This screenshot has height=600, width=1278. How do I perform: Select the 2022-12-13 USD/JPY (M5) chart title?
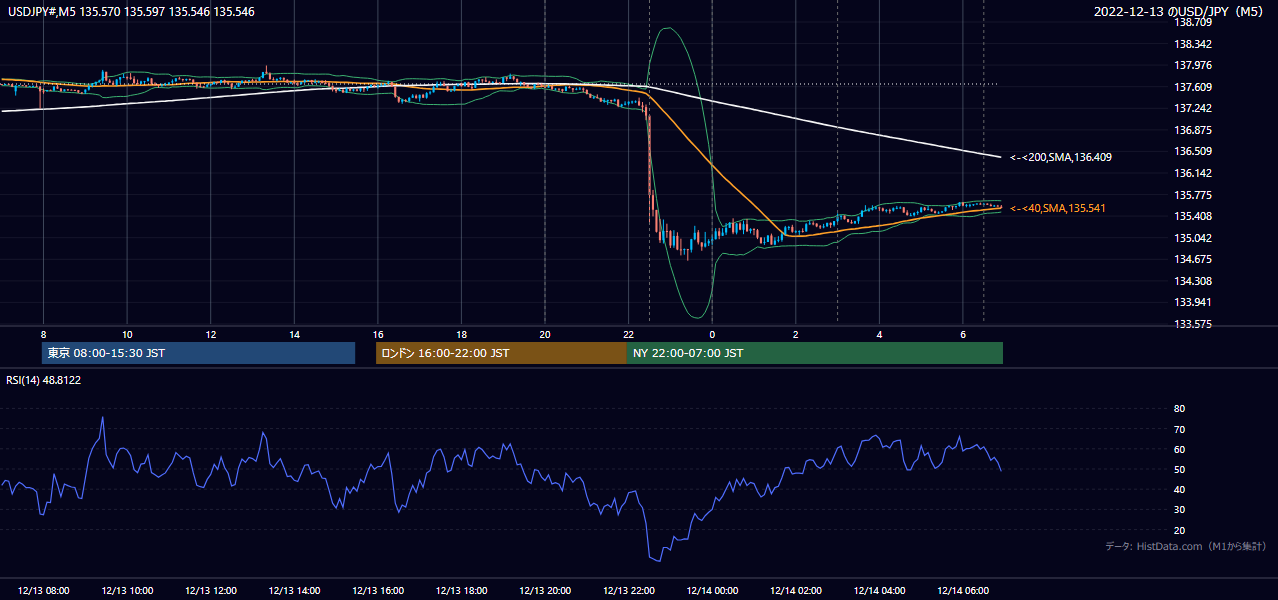coord(1179,12)
